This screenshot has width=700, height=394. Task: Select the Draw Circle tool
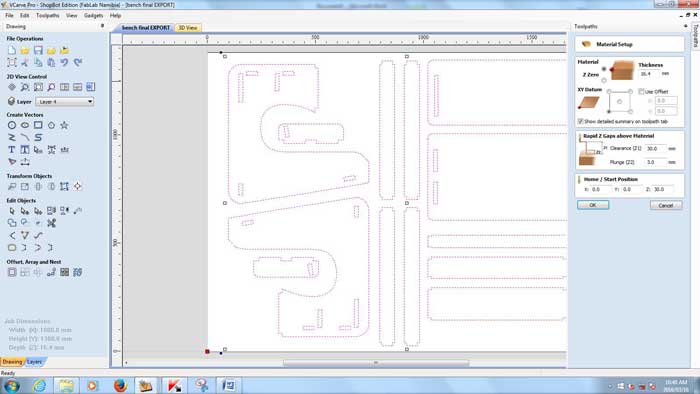(x=12, y=125)
